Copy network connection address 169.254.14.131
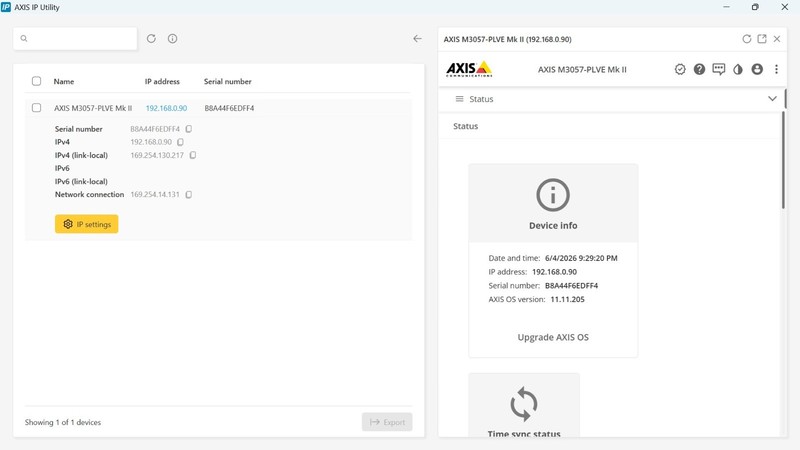The image size is (800, 450). pyautogui.click(x=189, y=194)
